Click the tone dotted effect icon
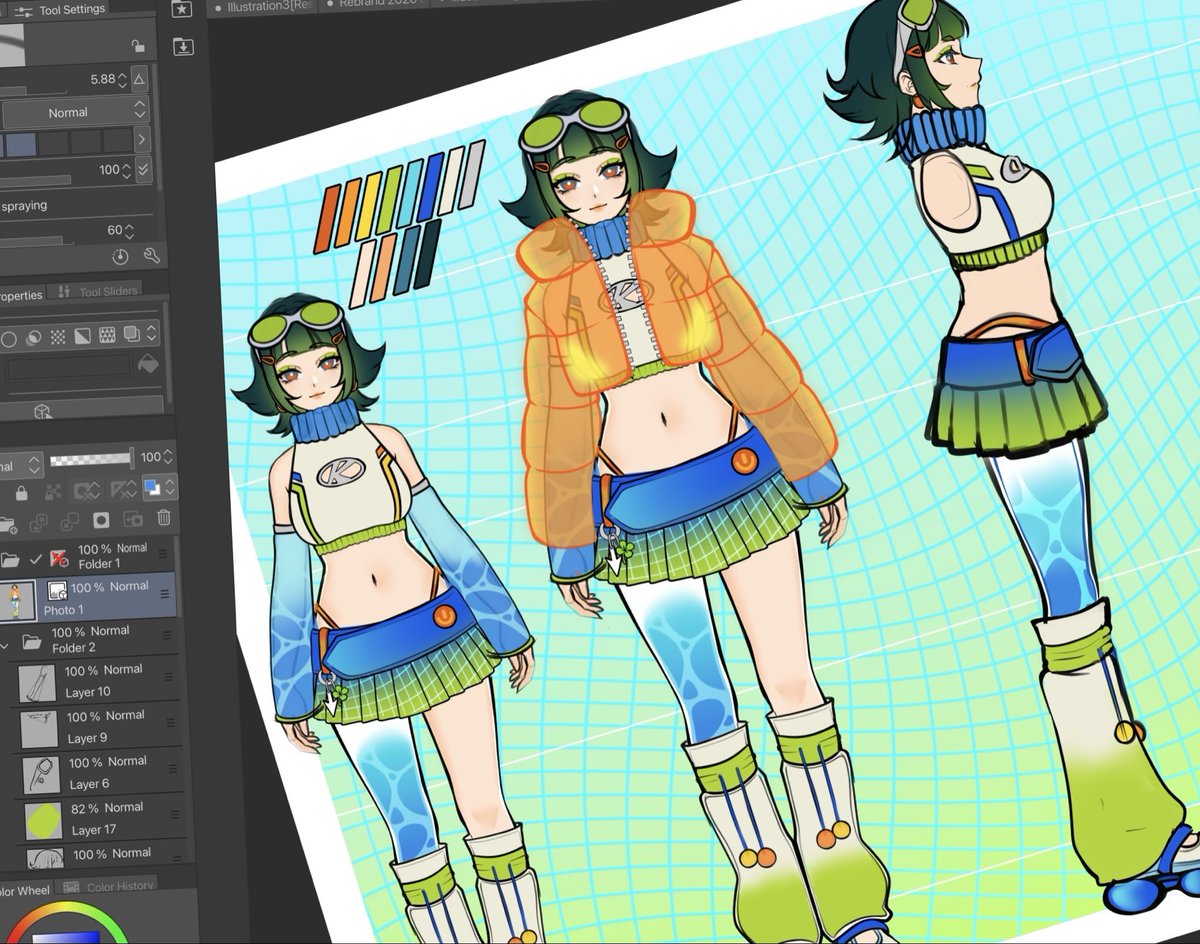1200x944 pixels. 58,336
